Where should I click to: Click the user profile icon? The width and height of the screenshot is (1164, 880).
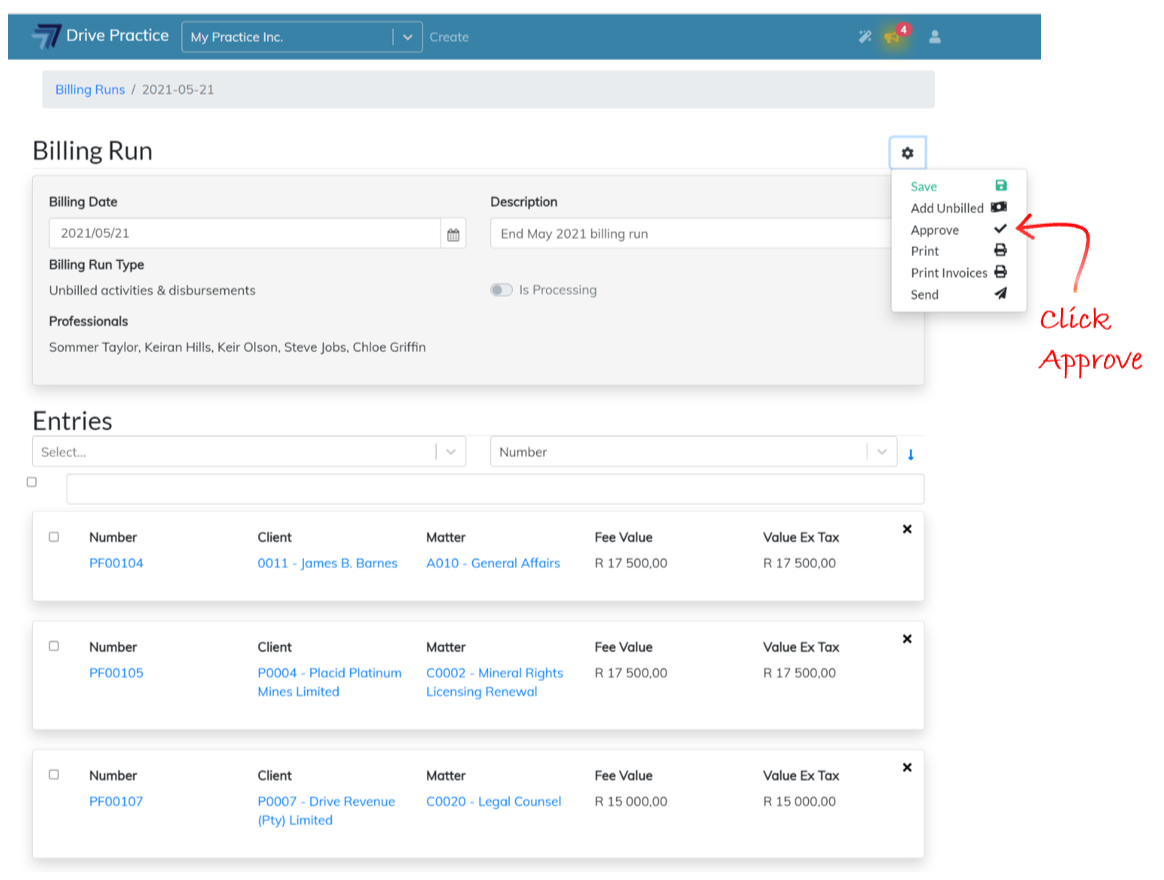pyautogui.click(x=935, y=37)
